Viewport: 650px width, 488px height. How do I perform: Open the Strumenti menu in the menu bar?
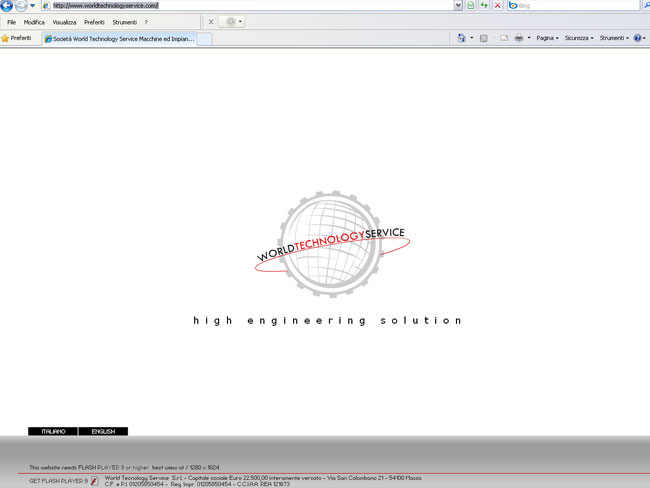pos(124,22)
